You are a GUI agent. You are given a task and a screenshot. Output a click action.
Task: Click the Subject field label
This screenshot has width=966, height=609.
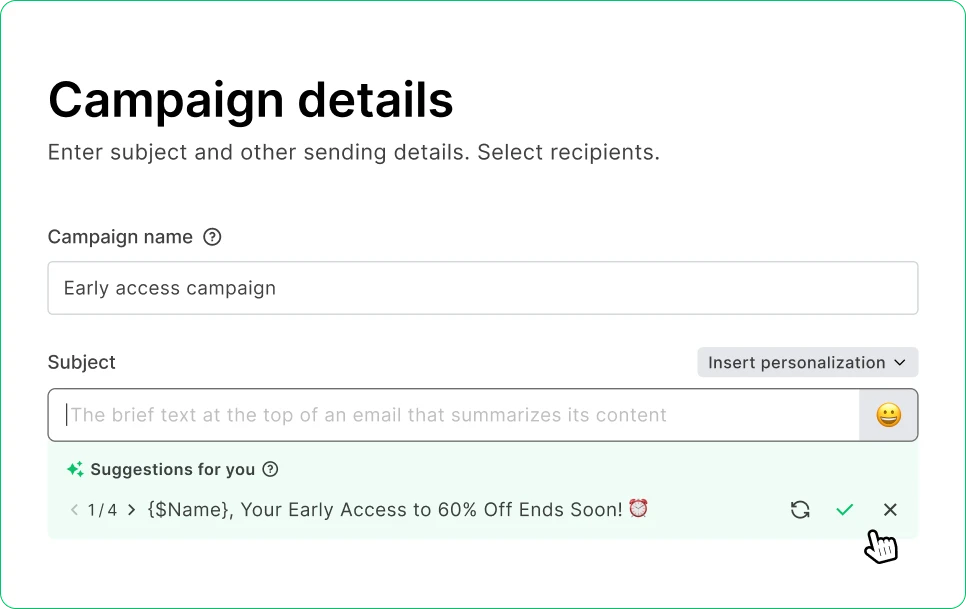pos(82,362)
